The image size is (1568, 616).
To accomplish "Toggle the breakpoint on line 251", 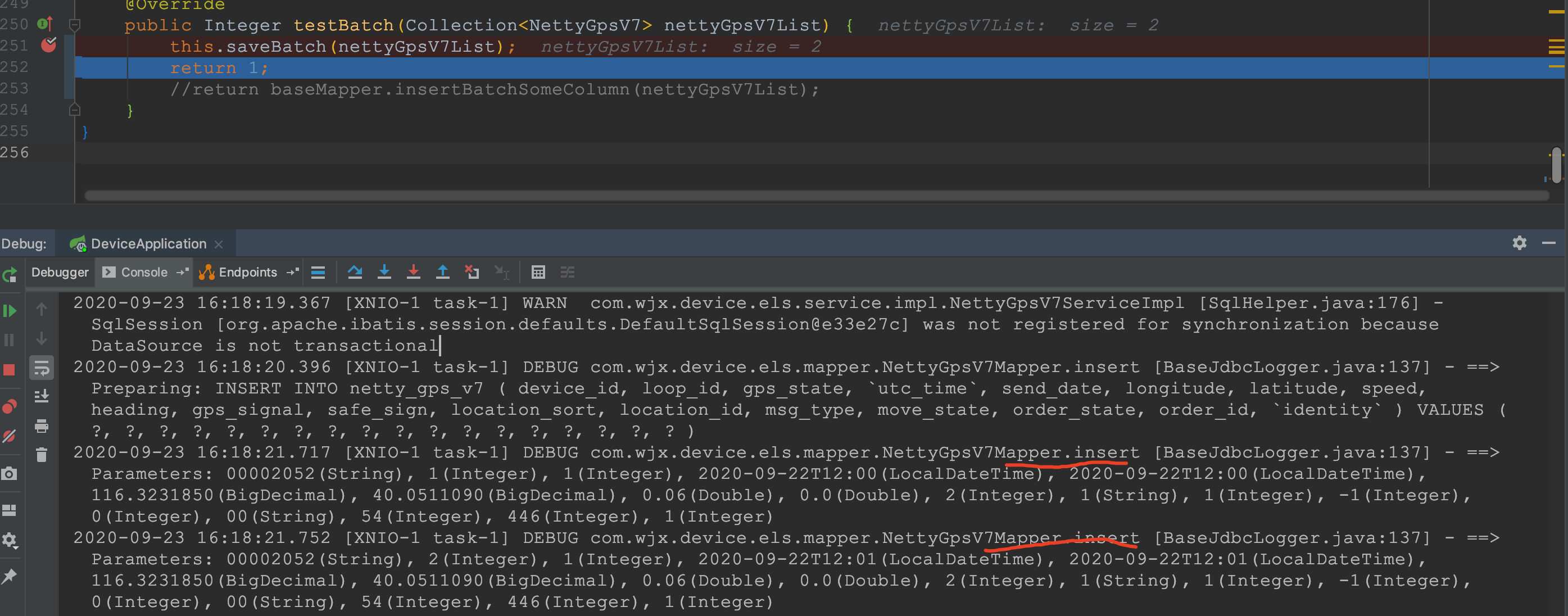I will click(49, 46).
